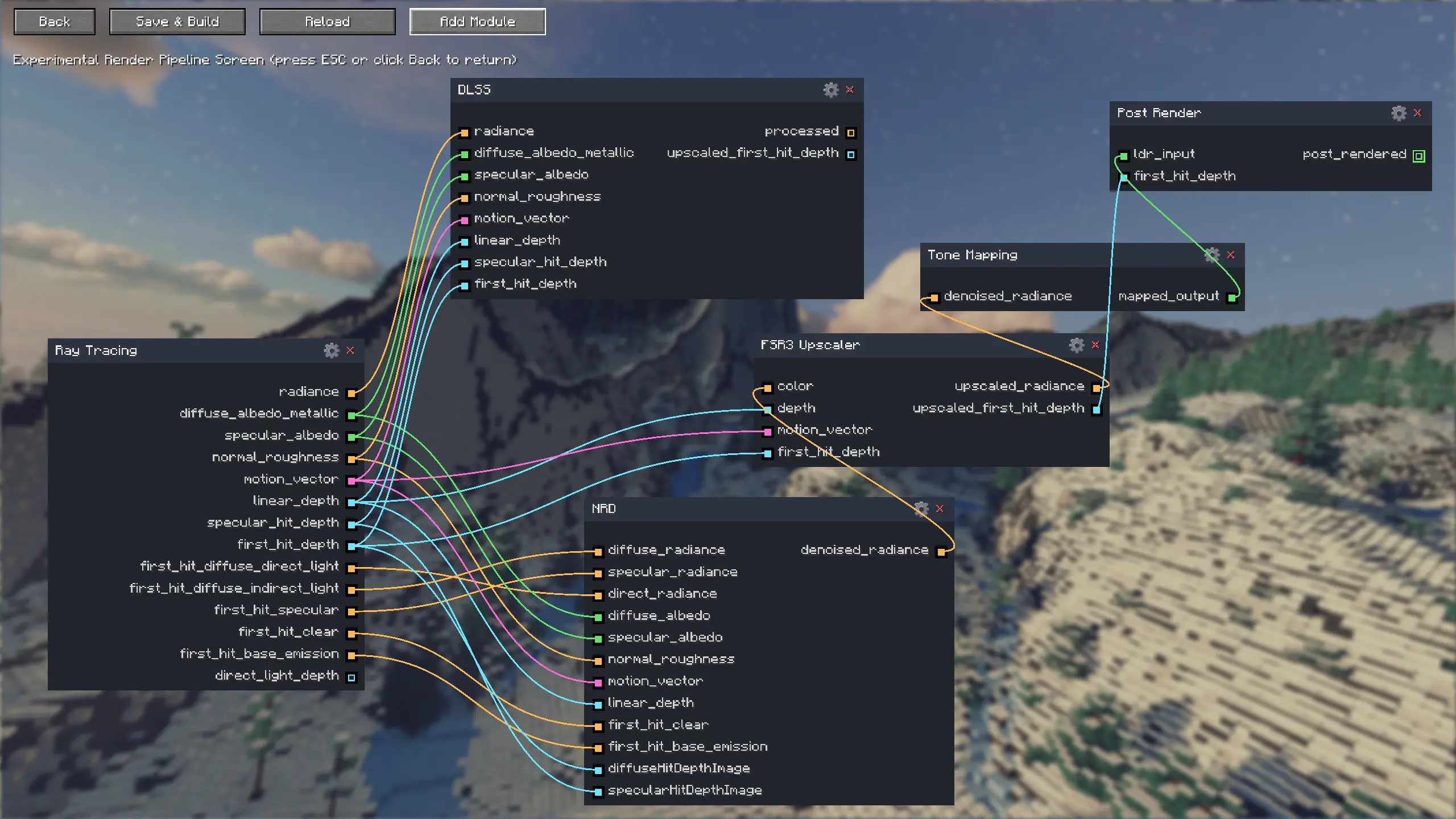
Task: Click Add Module button
Action: pyautogui.click(x=478, y=22)
